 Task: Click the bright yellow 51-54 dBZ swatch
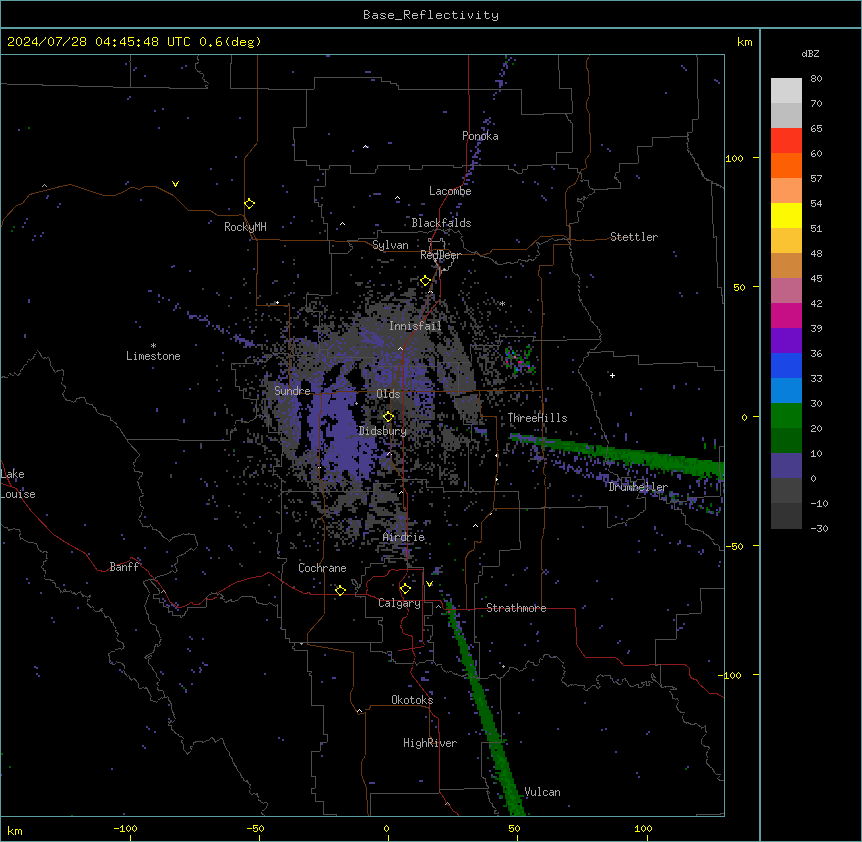786,215
